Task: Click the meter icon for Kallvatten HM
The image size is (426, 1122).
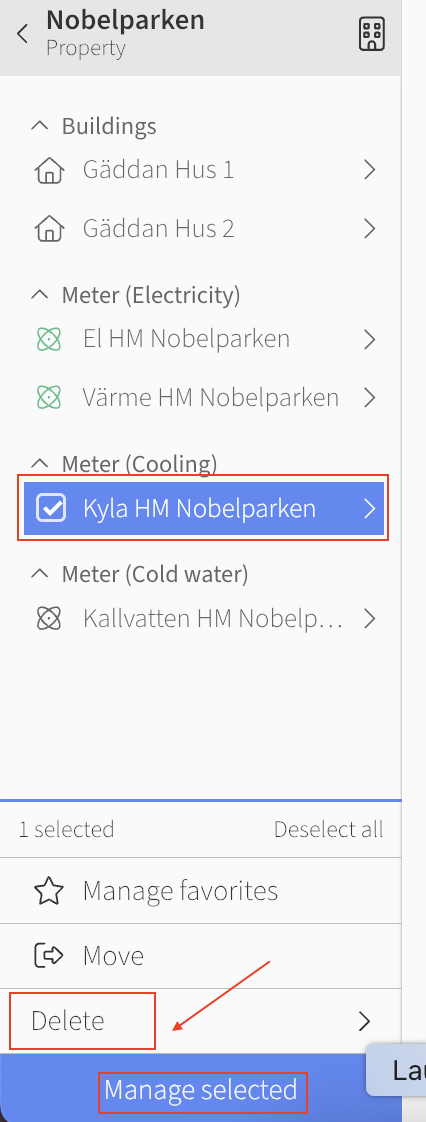Action: (49, 618)
